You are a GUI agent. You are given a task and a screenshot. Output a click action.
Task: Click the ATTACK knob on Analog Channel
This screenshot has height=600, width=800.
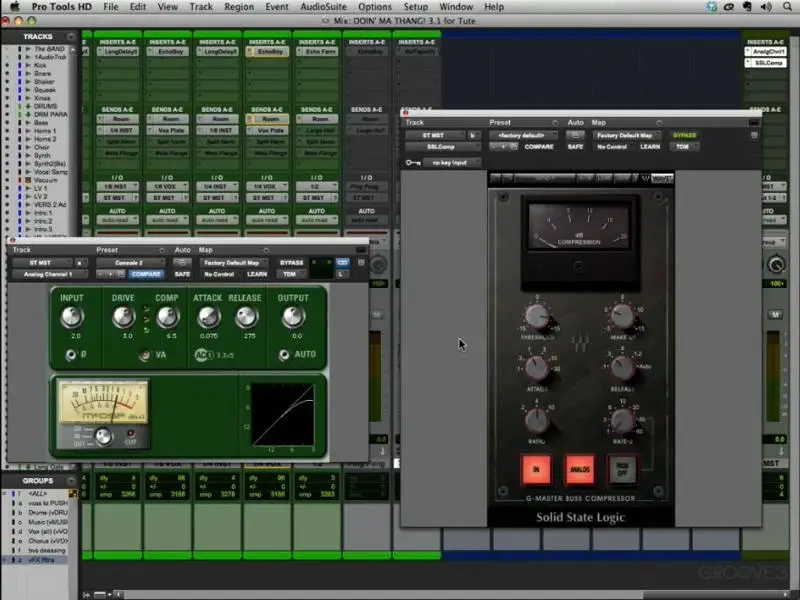(x=208, y=317)
